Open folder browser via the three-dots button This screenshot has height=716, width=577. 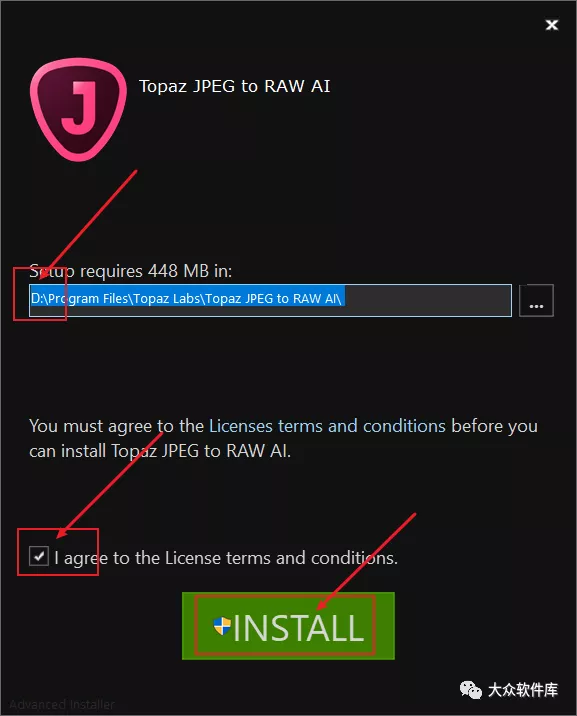coord(536,300)
